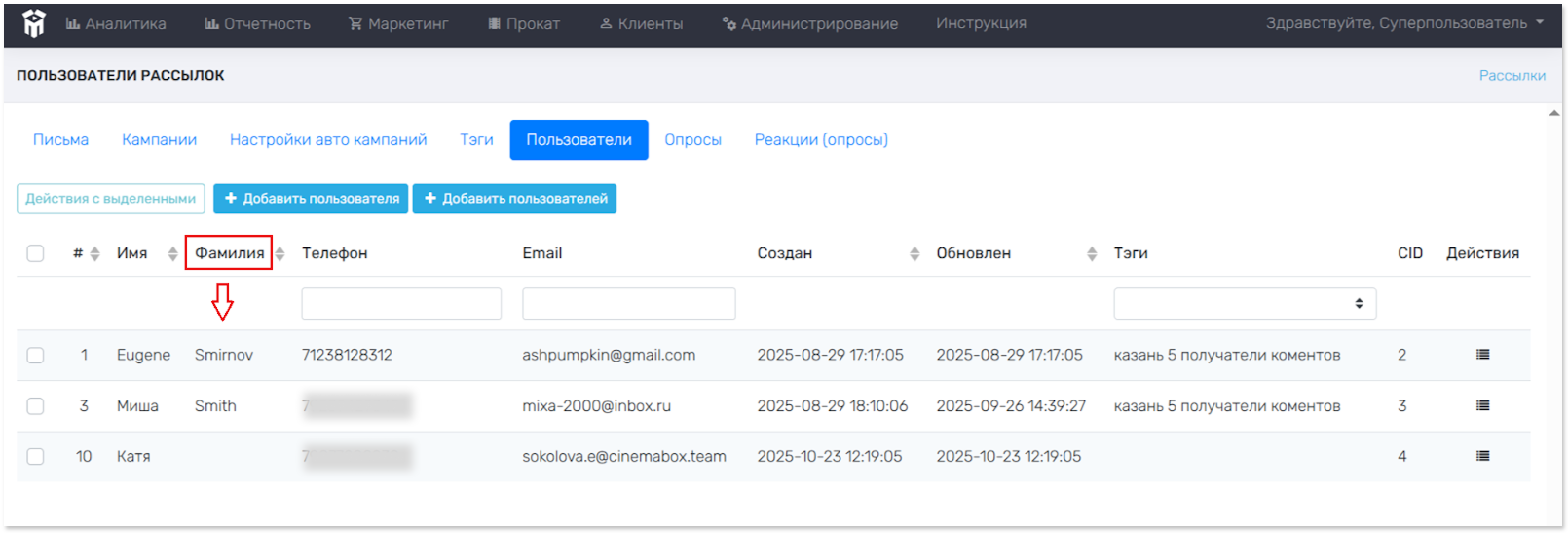
Task: Open actions menu icon for Eugene Smirnov
Action: tap(1482, 355)
